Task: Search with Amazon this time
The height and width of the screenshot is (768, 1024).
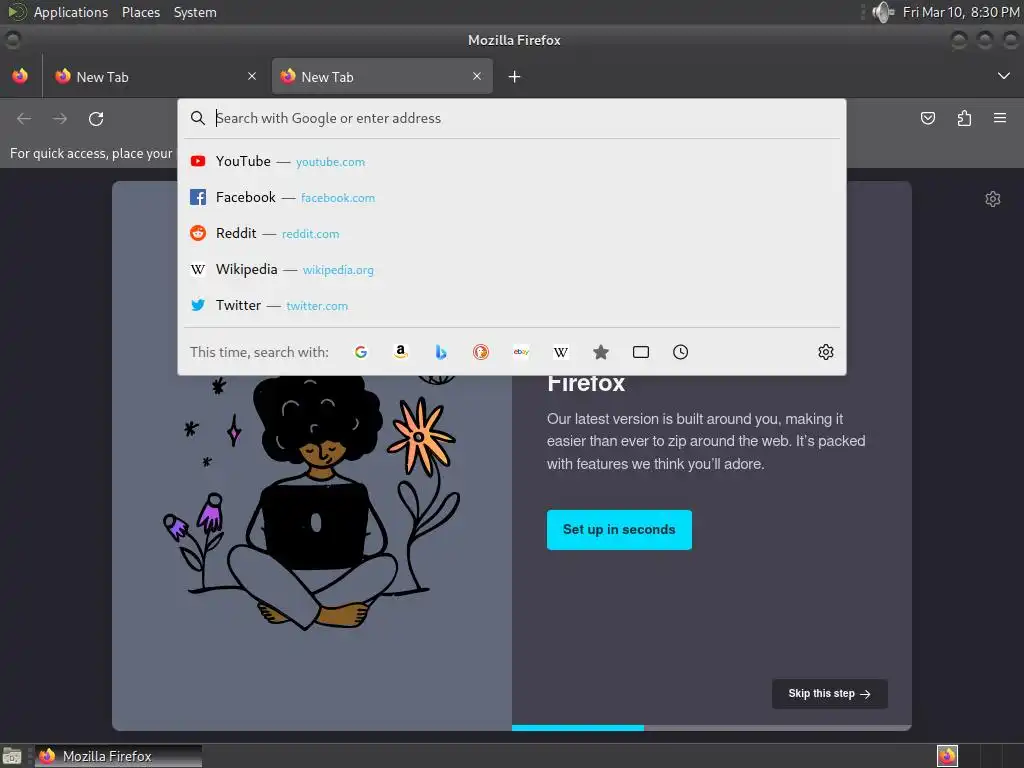Action: click(x=401, y=352)
